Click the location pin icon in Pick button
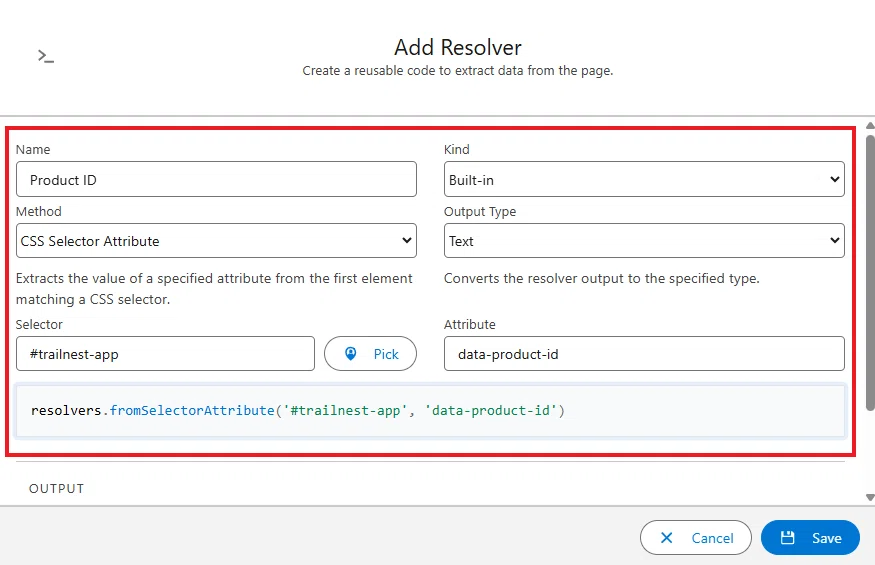This screenshot has width=875, height=565. [350, 353]
